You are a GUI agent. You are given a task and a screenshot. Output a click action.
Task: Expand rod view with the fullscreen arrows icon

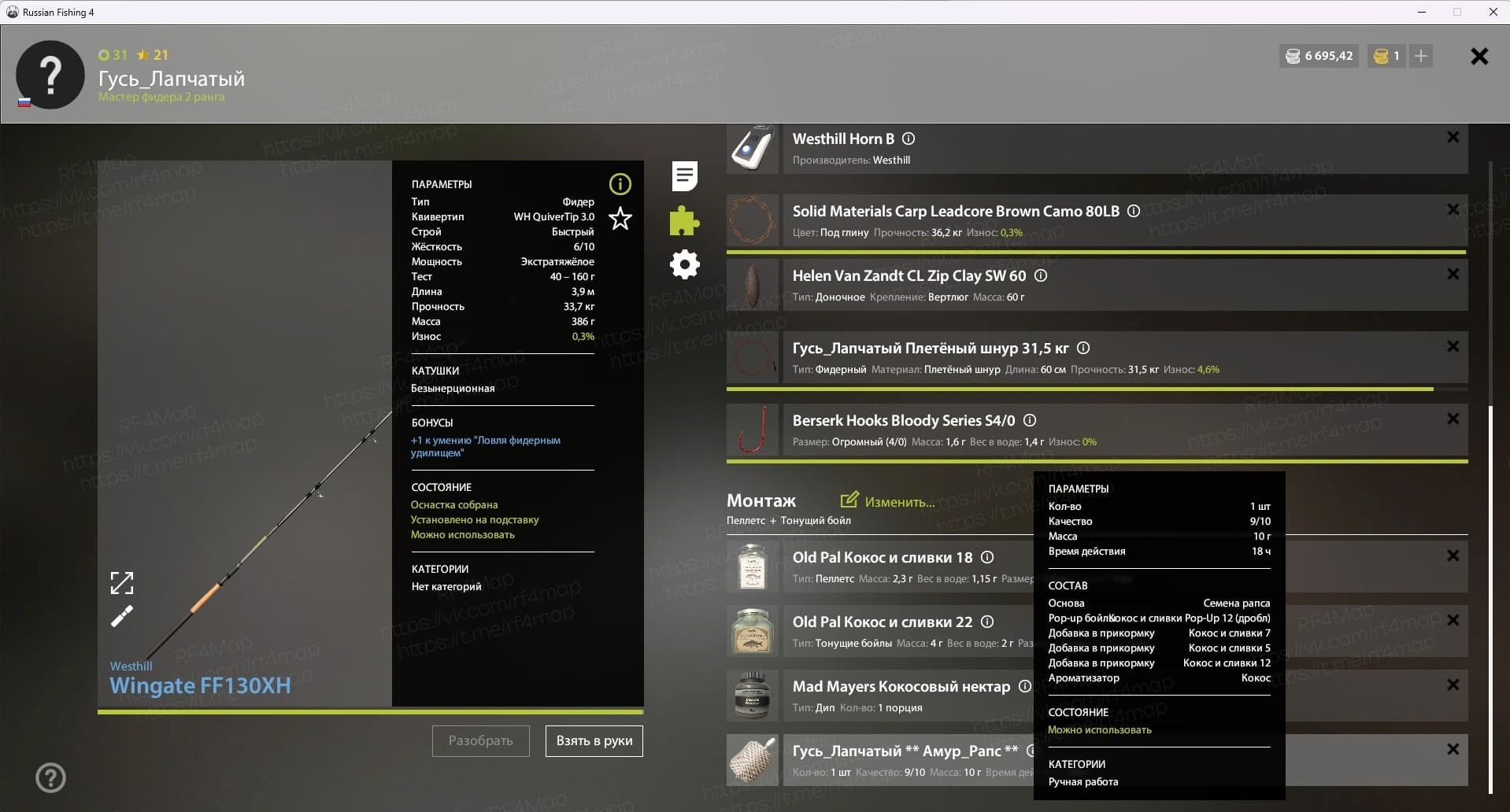122,583
